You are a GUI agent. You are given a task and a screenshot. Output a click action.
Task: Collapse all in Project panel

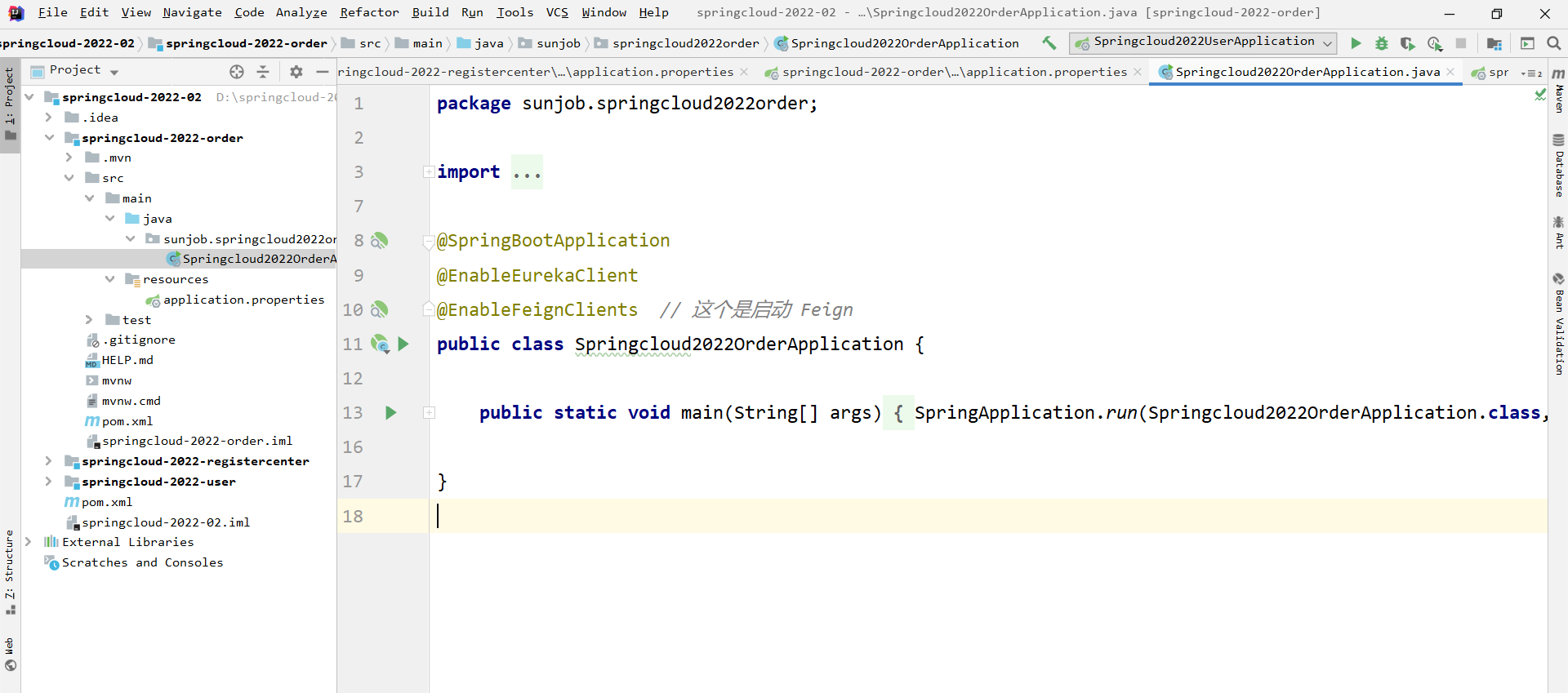(263, 72)
